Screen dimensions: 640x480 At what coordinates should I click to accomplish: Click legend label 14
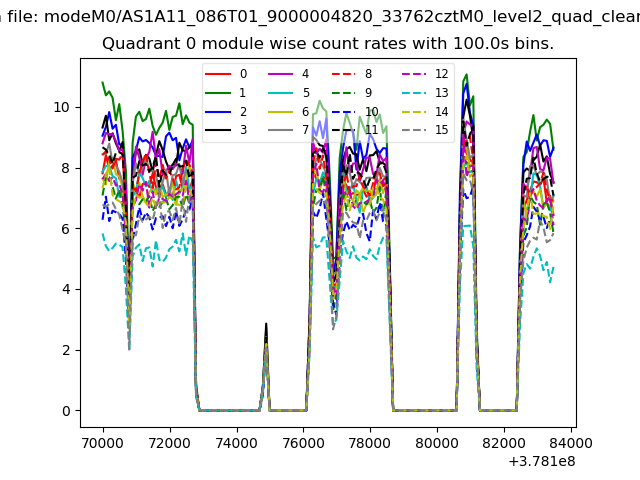pyautogui.click(x=441, y=111)
